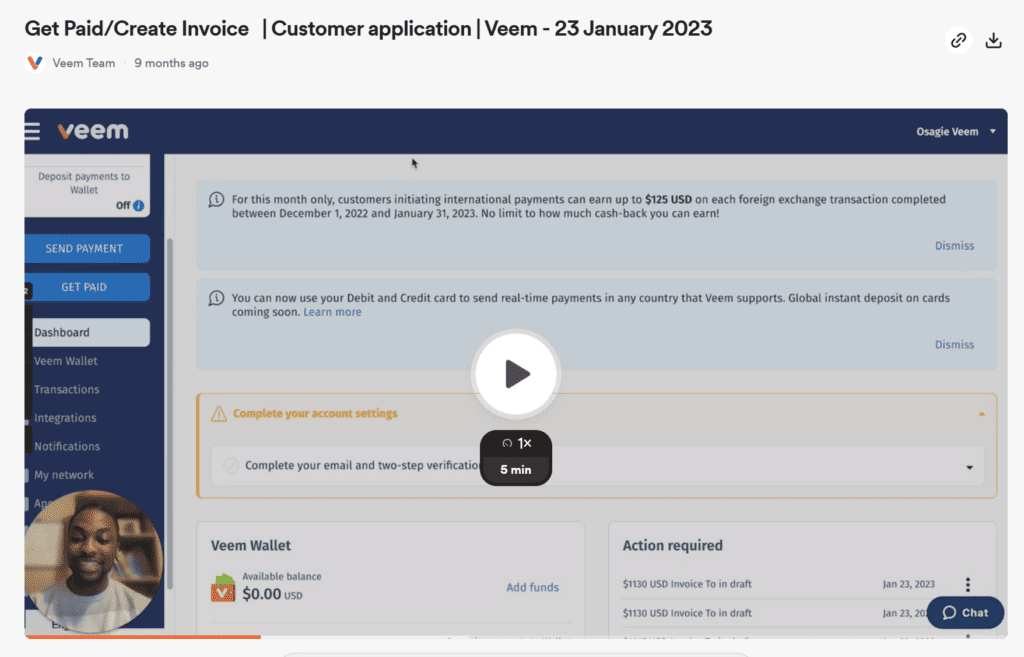Click the Veem Team avatar icon
Image resolution: width=1024 pixels, height=657 pixels.
35,63
